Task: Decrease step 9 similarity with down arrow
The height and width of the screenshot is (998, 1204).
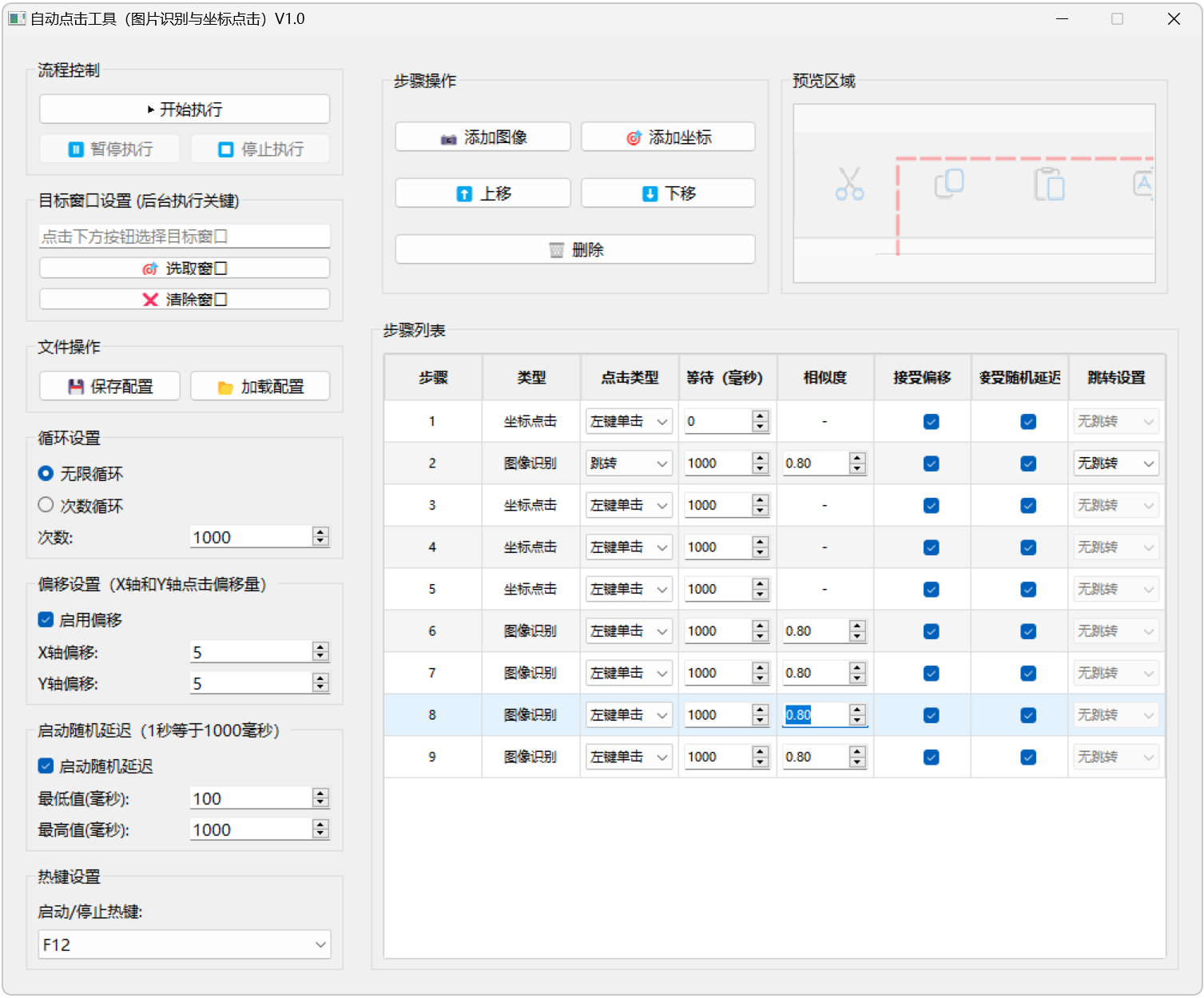Action: pyautogui.click(x=858, y=762)
